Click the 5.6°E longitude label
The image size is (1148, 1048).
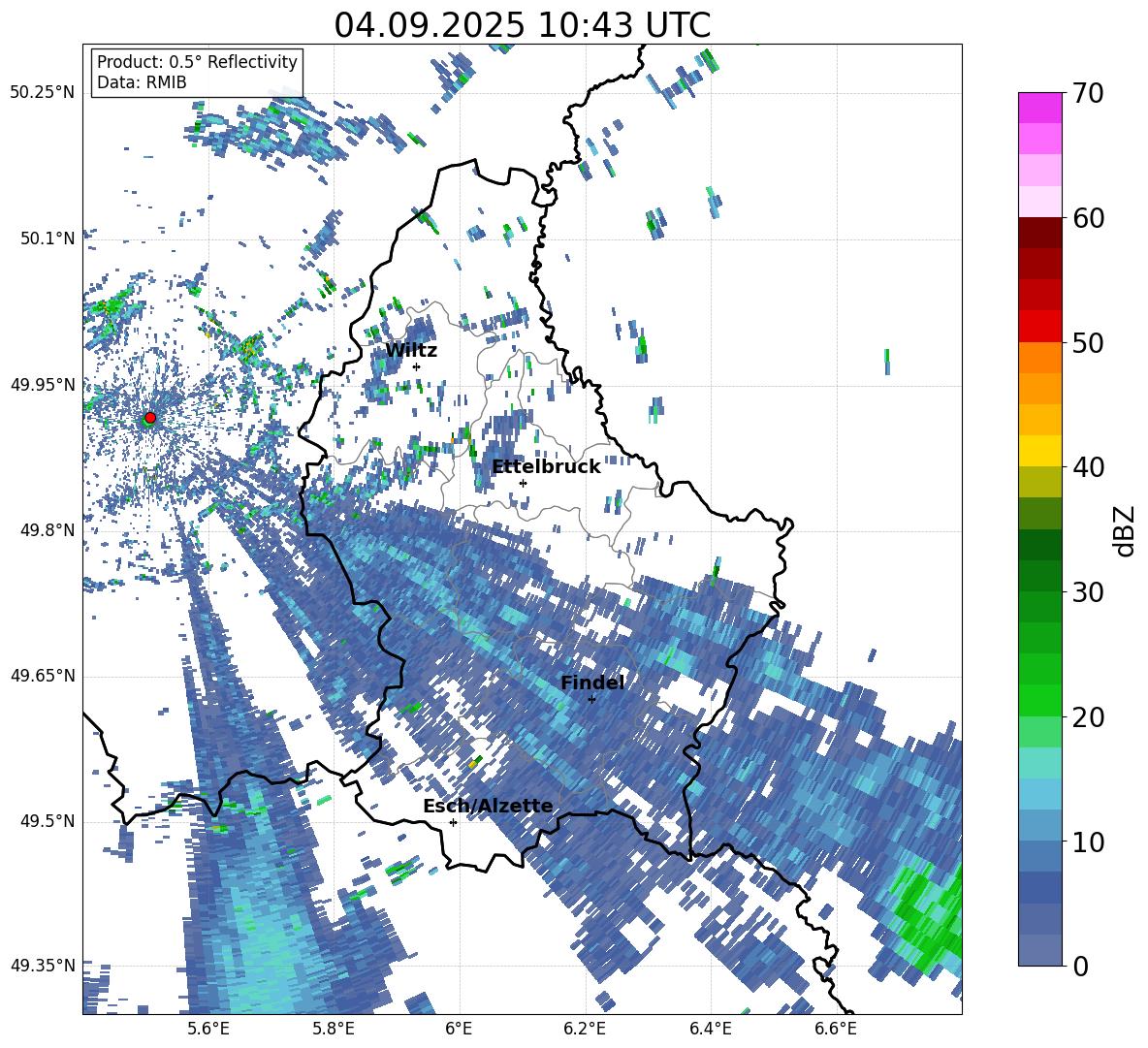(x=208, y=1029)
